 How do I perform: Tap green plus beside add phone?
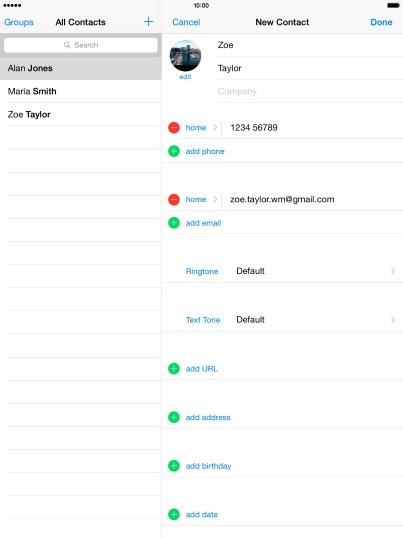[174, 151]
